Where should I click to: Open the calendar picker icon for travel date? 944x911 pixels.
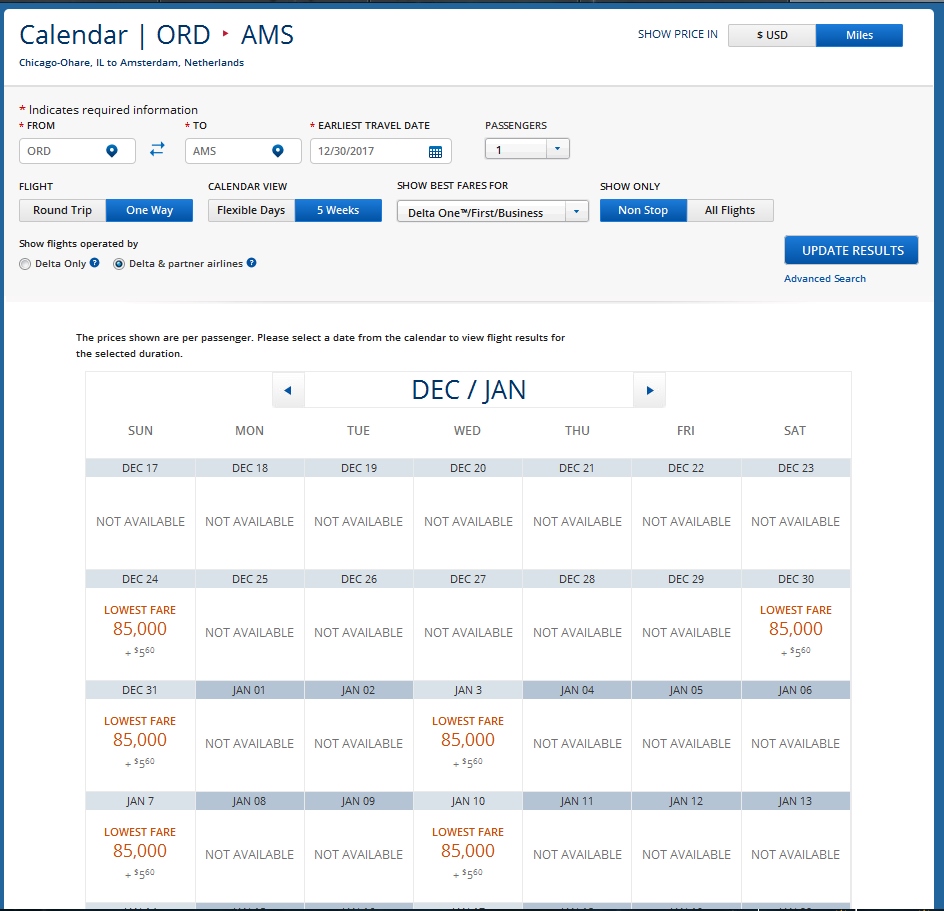click(435, 152)
